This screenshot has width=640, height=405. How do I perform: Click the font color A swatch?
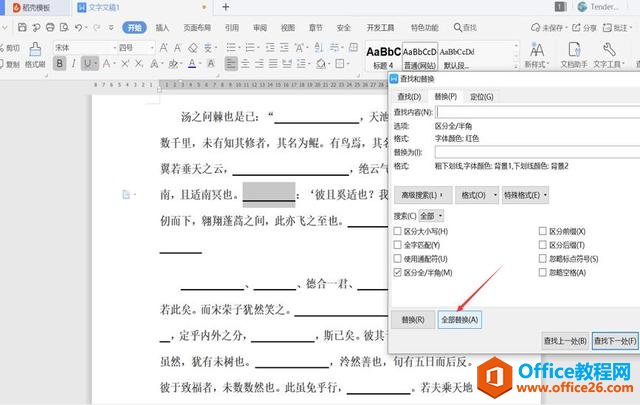pos(192,64)
